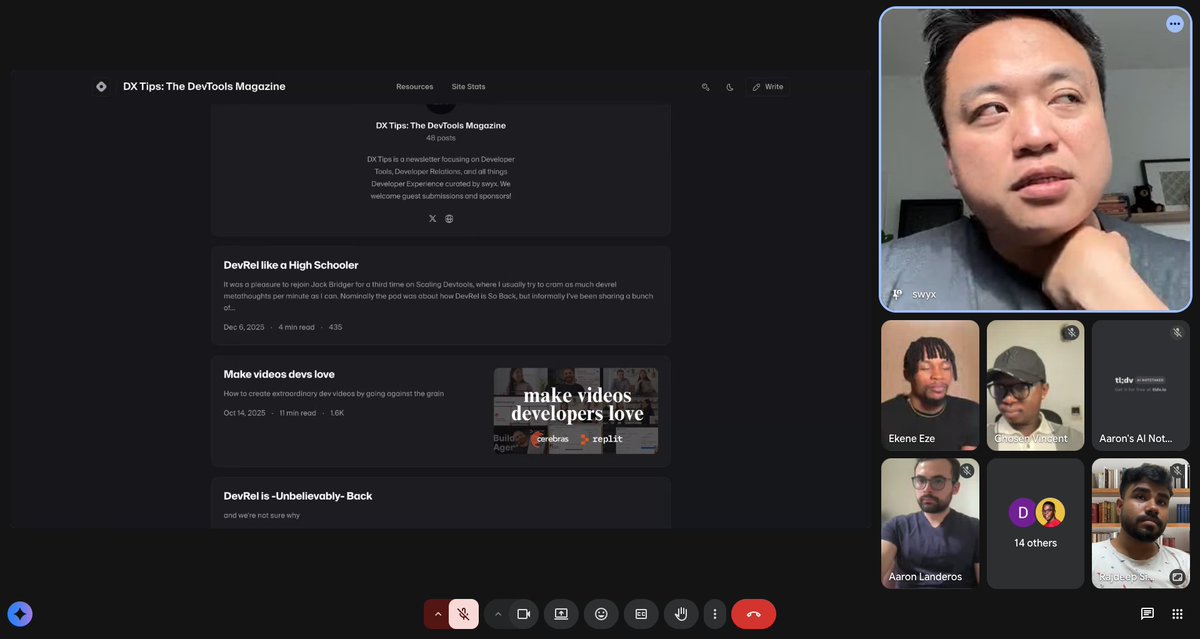Click the "and we're not sure why" subtitle
The width and height of the screenshot is (1200, 639).
(262, 516)
